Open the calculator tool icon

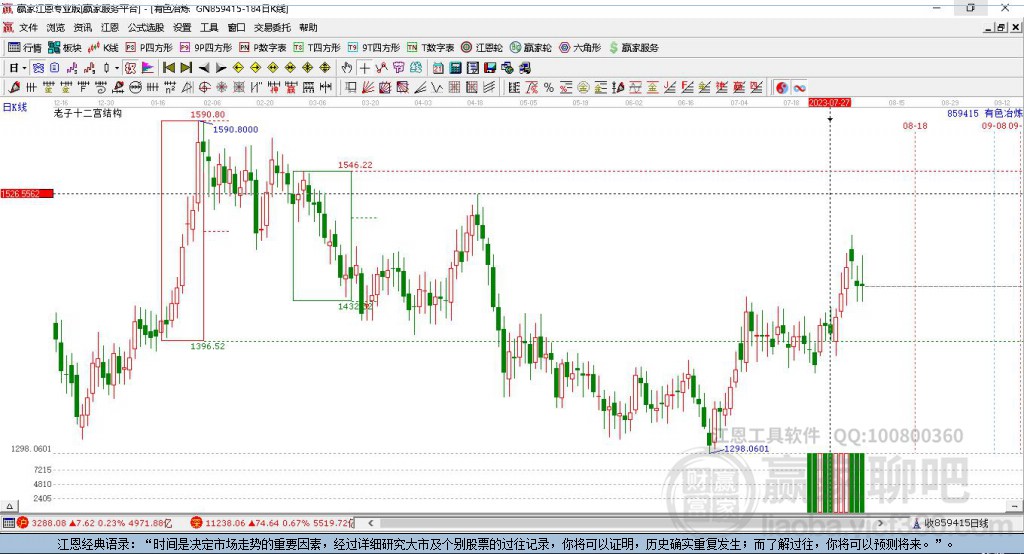tap(456, 68)
